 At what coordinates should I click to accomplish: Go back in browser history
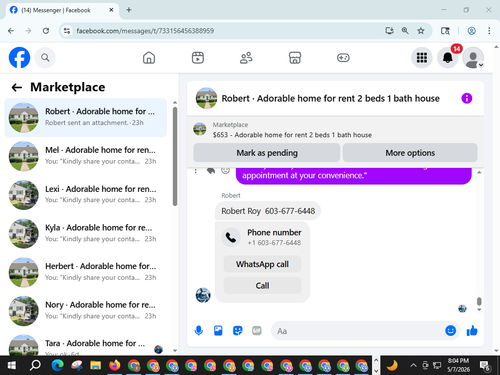(11, 31)
